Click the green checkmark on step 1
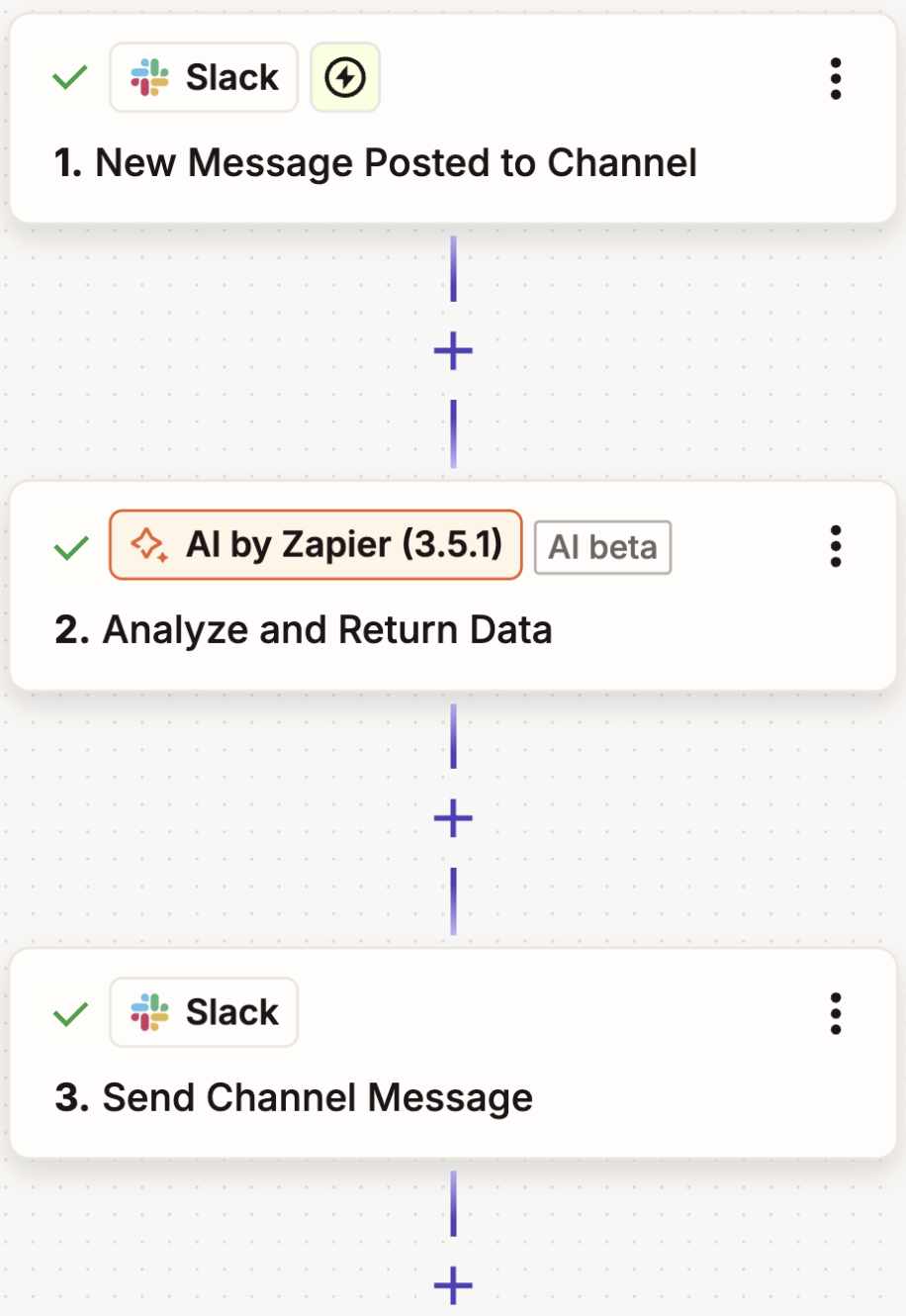The width and height of the screenshot is (906, 1316). (68, 76)
